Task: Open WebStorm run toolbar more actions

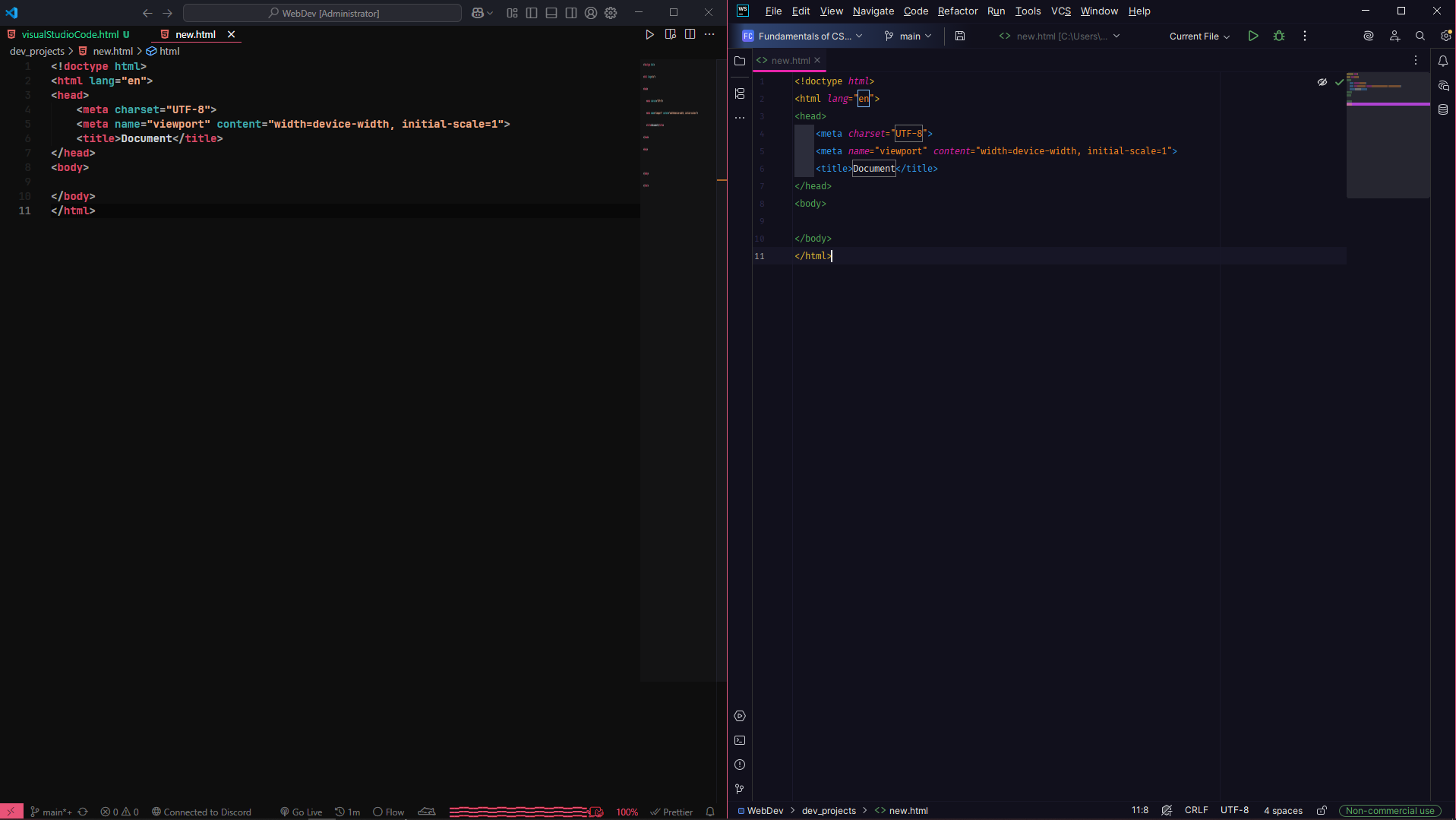Action: tap(1305, 36)
